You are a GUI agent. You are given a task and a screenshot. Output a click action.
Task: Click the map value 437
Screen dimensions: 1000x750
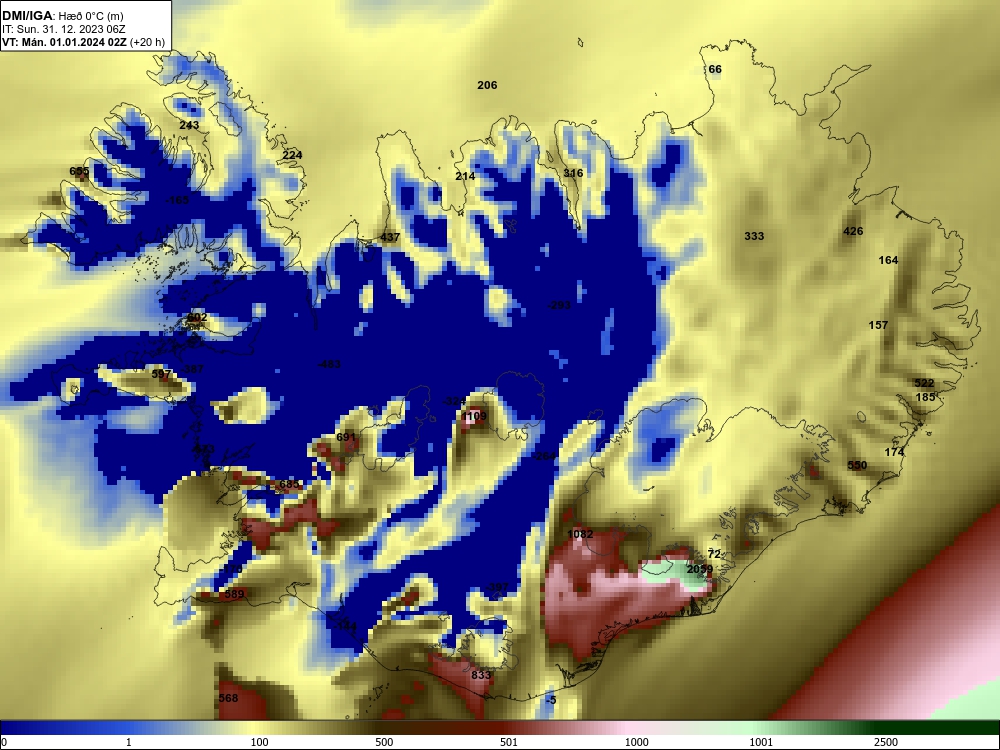point(390,237)
